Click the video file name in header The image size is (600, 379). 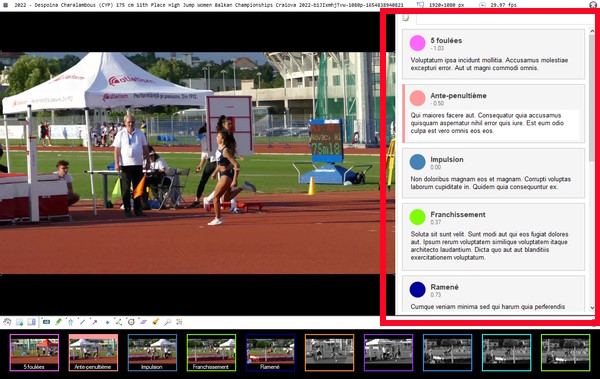pos(209,5)
